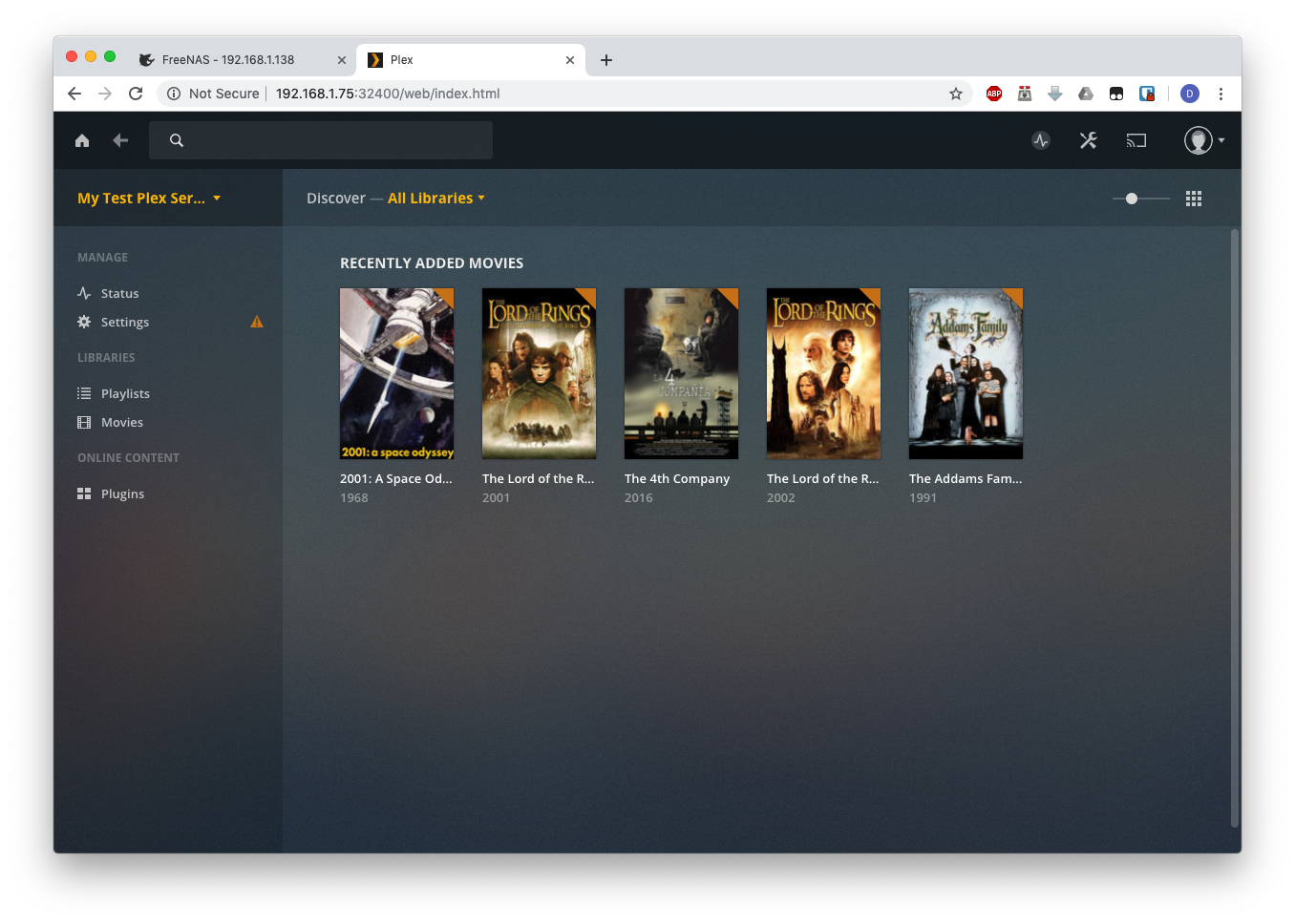Open the All Libraries dropdown
The width and height of the screenshot is (1295, 924).
[x=435, y=199]
